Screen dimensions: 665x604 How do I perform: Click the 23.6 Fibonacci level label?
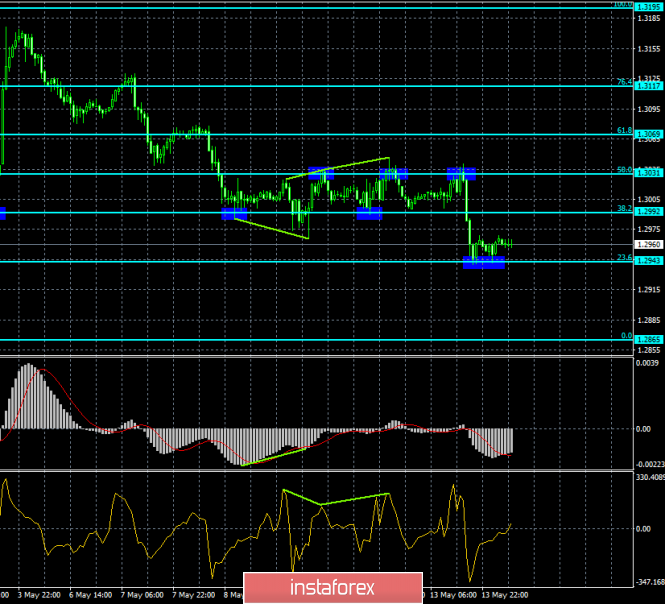click(624, 257)
